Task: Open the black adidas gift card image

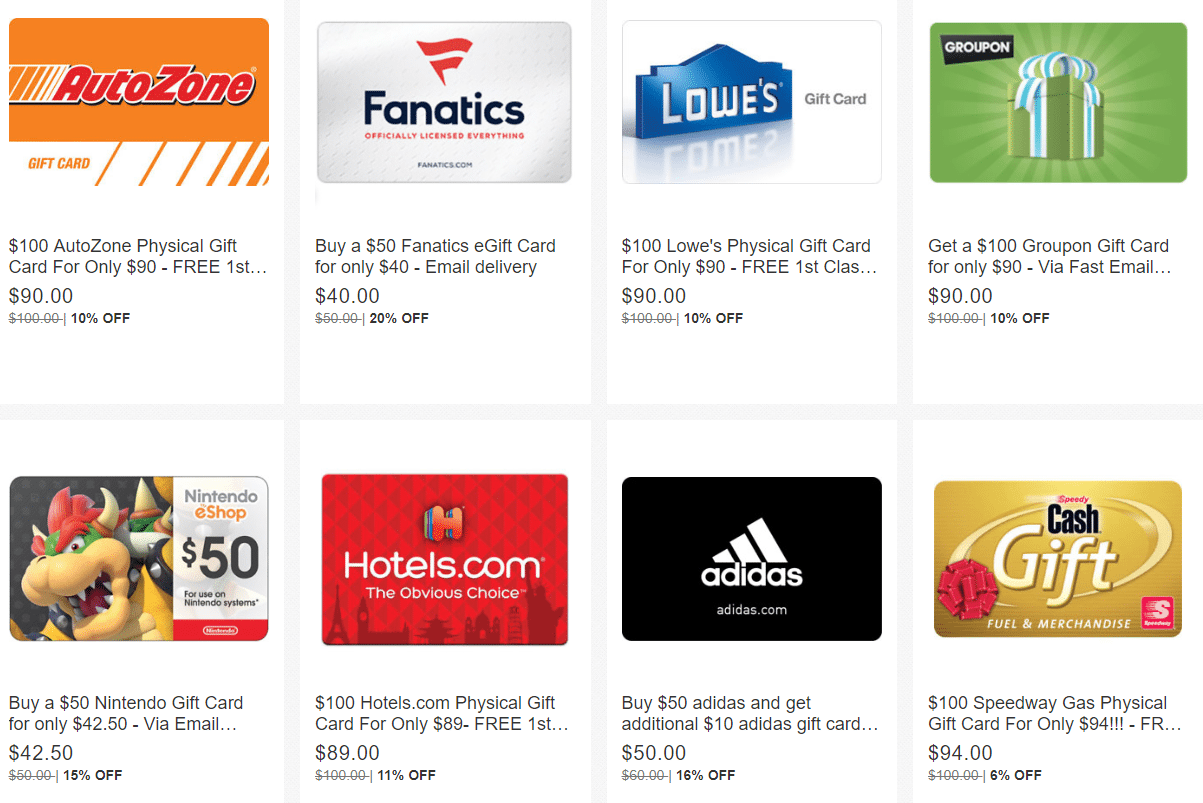Action: click(751, 559)
